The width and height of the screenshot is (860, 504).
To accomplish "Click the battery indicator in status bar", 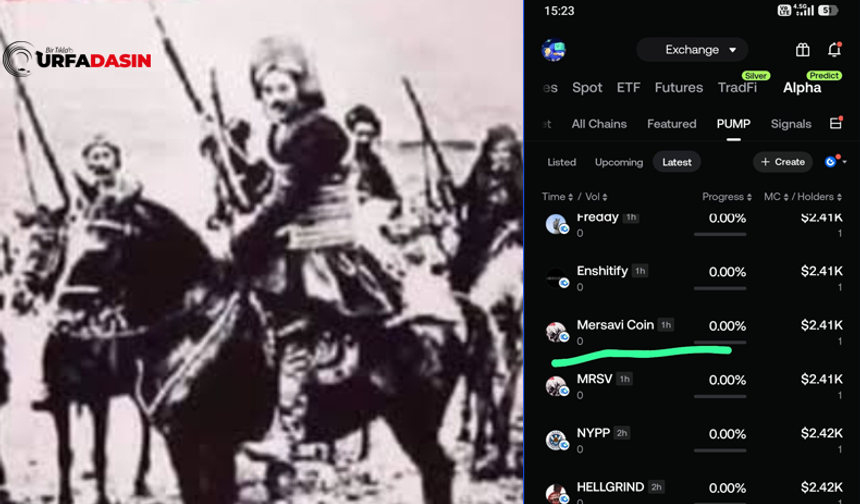I will click(828, 10).
